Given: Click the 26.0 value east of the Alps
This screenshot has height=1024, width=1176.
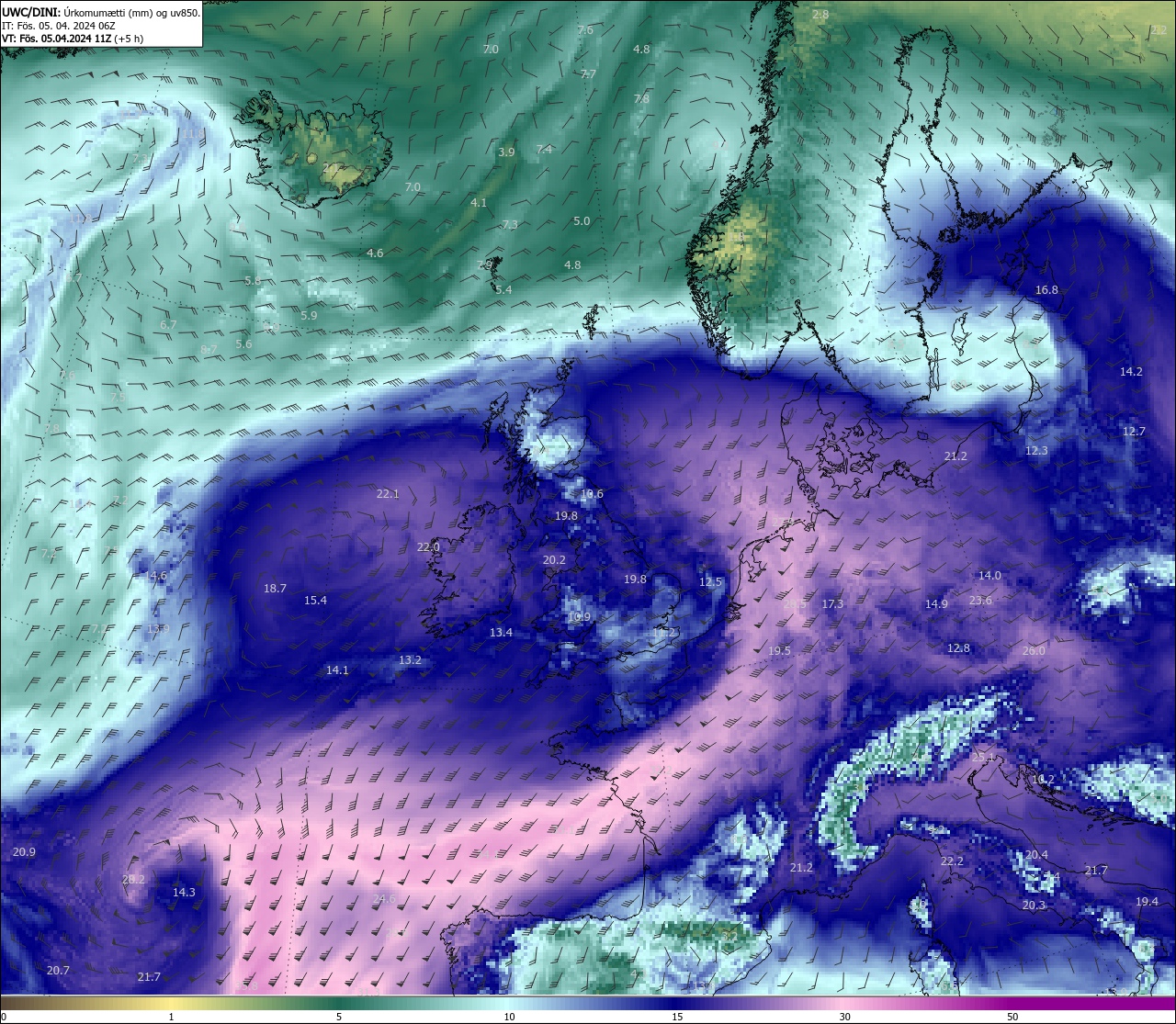Looking at the screenshot, I should pyautogui.click(x=1034, y=651).
